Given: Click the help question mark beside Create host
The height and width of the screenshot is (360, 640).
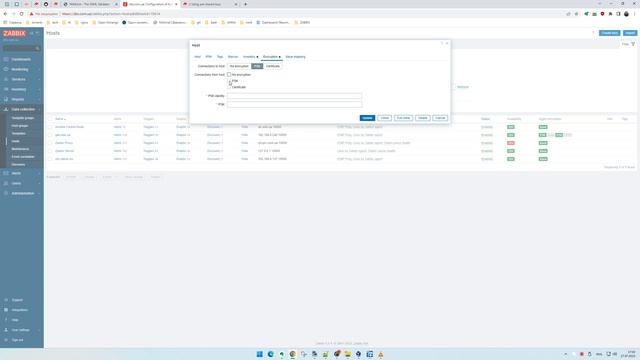Looking at the screenshot, I should click(x=593, y=33).
